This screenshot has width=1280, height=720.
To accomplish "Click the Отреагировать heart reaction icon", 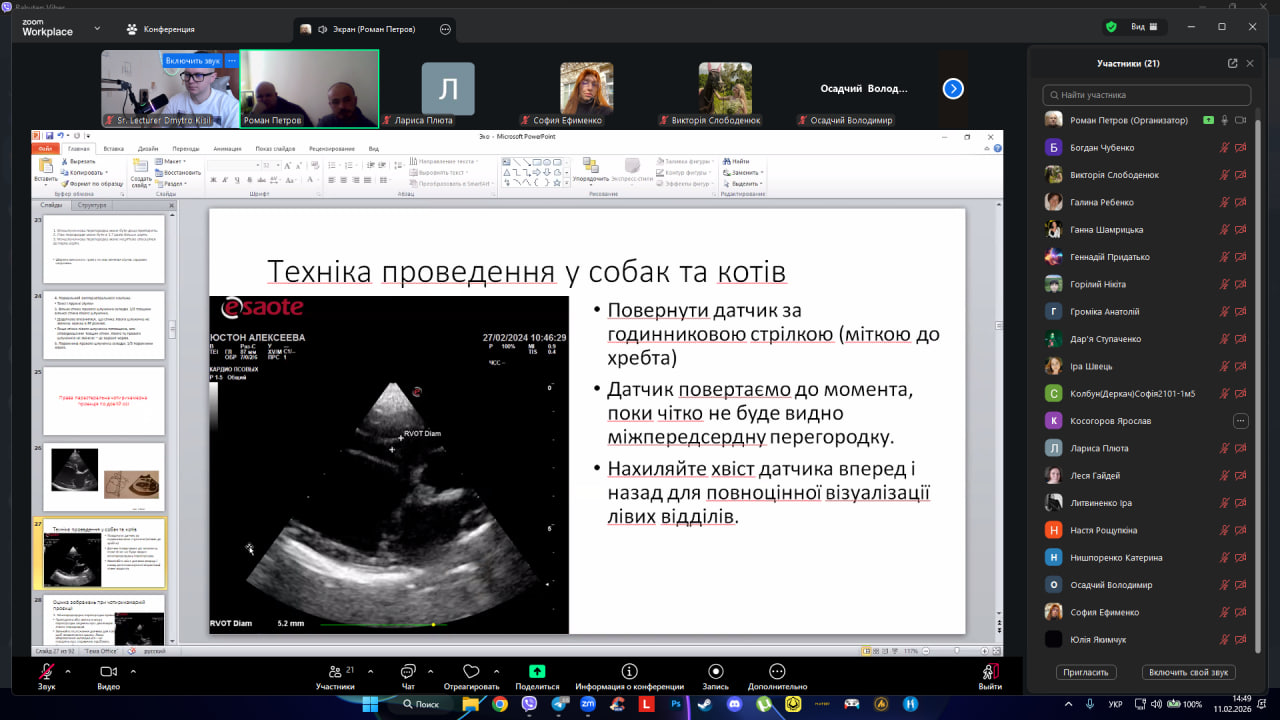I will click(x=471, y=671).
